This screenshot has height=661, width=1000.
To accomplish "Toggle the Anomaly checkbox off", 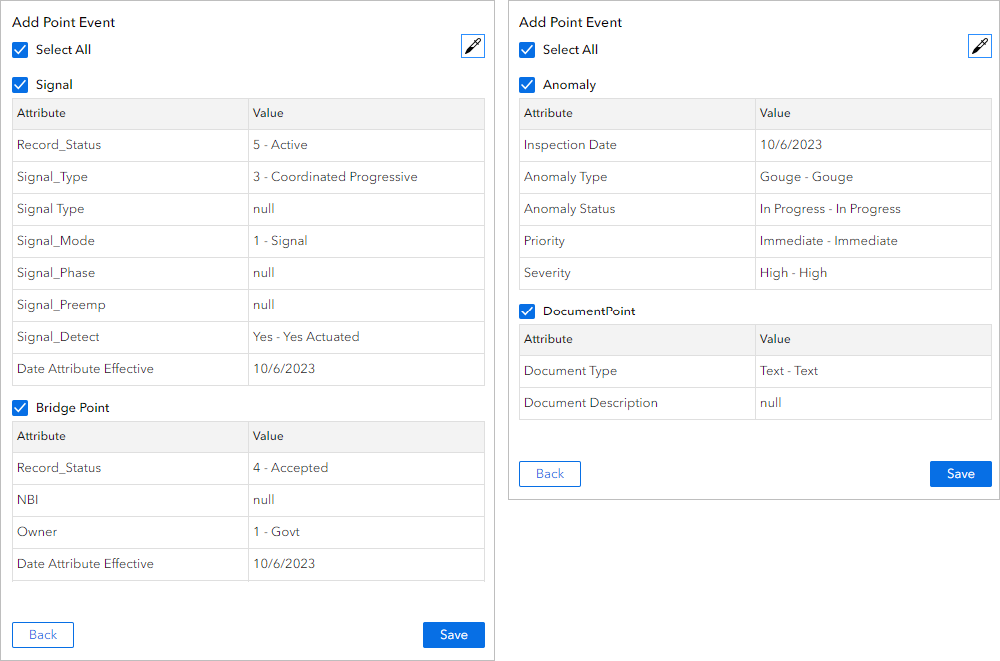I will coord(527,85).
